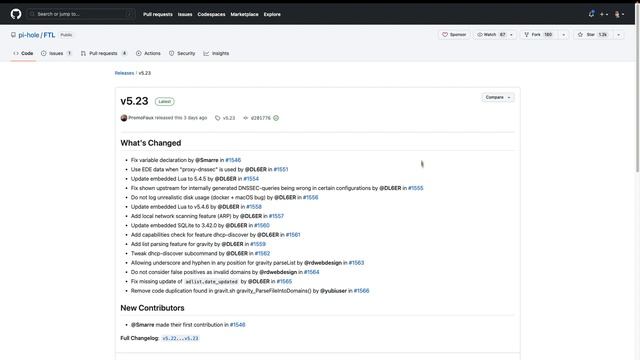This screenshot has width=640, height=360.
Task: Open pull request #1562
Action: [262, 253]
